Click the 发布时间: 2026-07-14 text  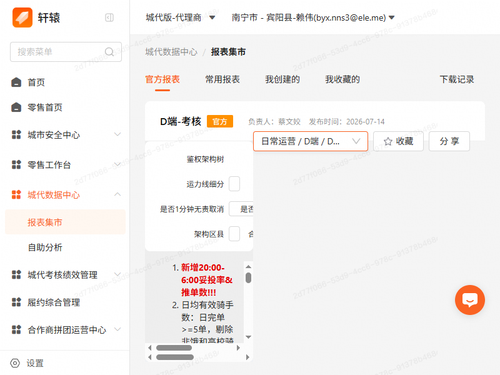tap(346, 122)
